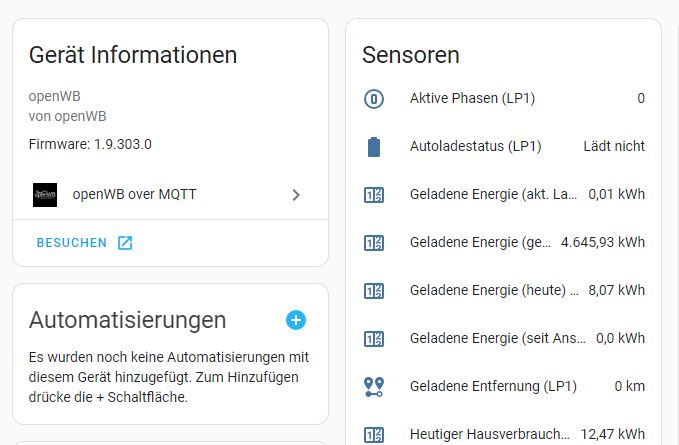Click the external link icon beside BESUCHEN
679x445 pixels.
click(125, 243)
